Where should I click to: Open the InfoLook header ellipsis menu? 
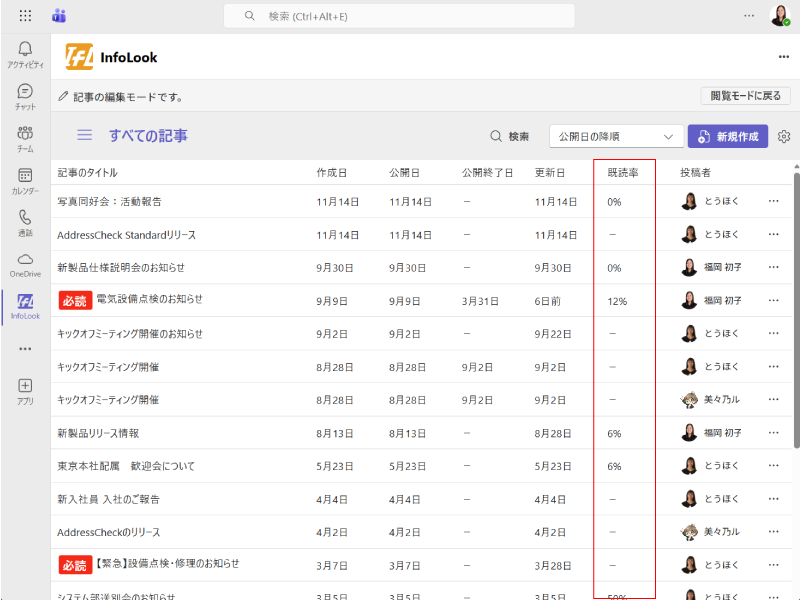pos(784,57)
